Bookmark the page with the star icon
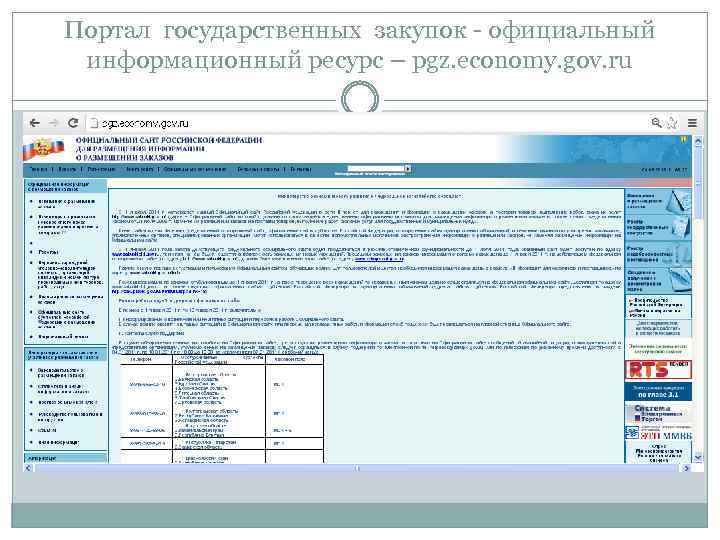 click(672, 123)
